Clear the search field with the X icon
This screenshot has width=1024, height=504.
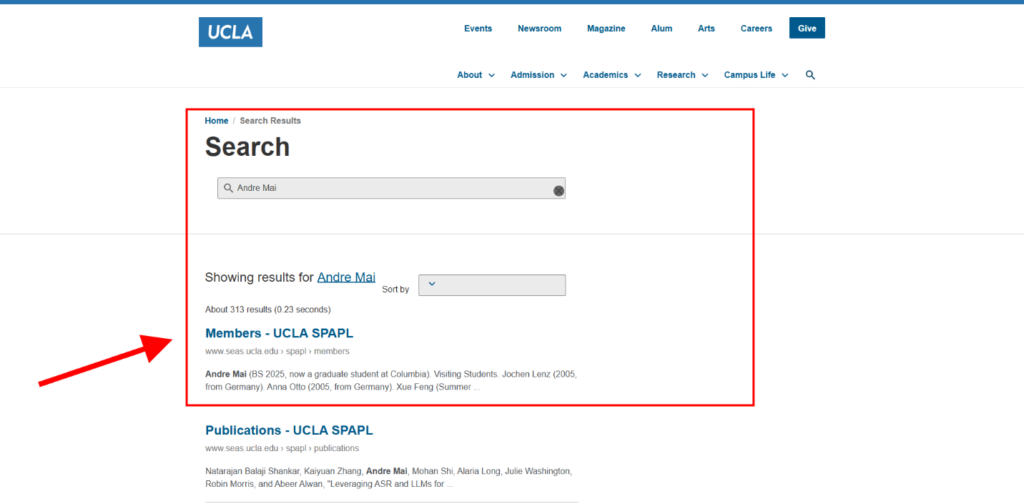point(558,191)
